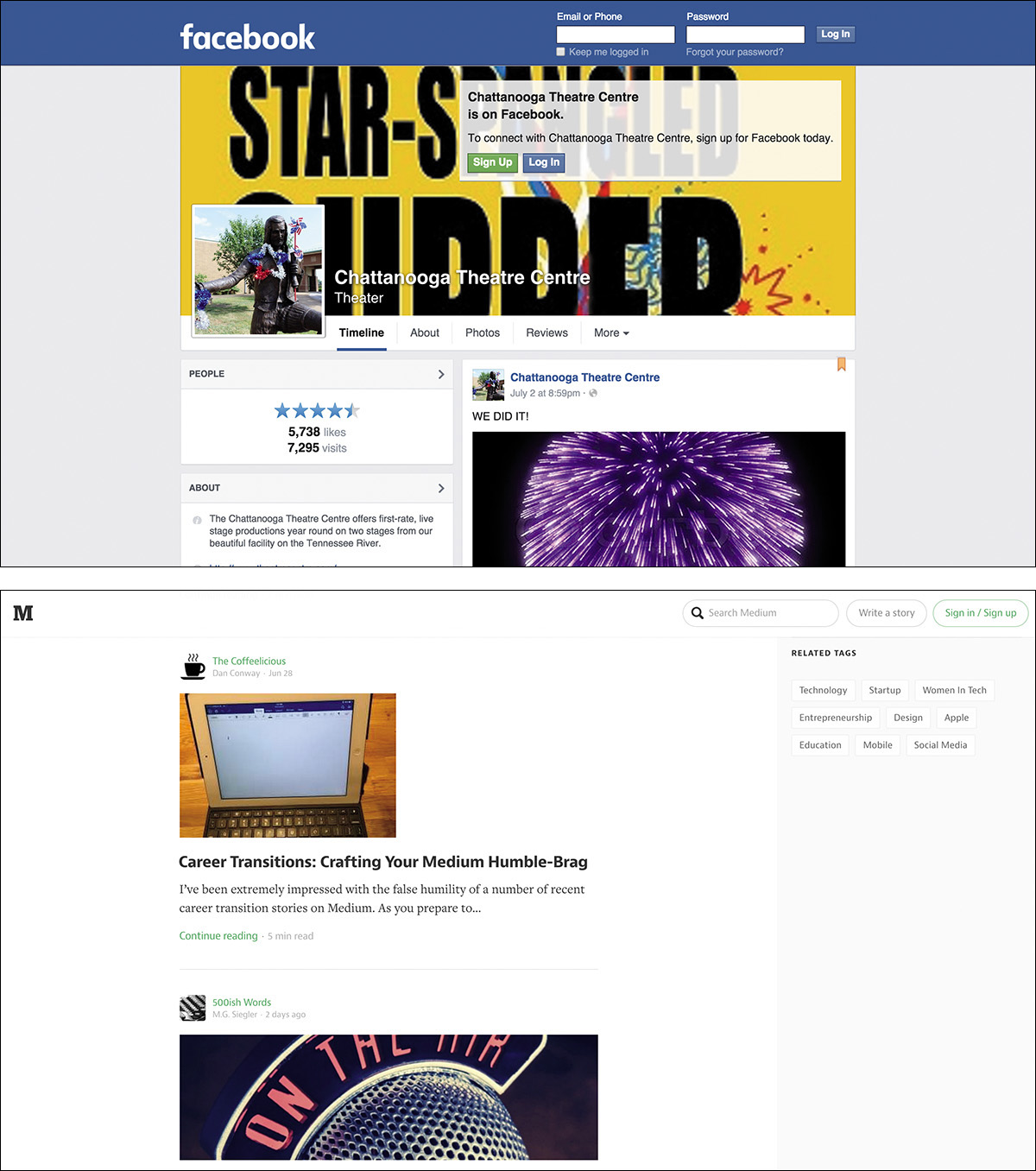Select the Social Media tag

pos(940,745)
